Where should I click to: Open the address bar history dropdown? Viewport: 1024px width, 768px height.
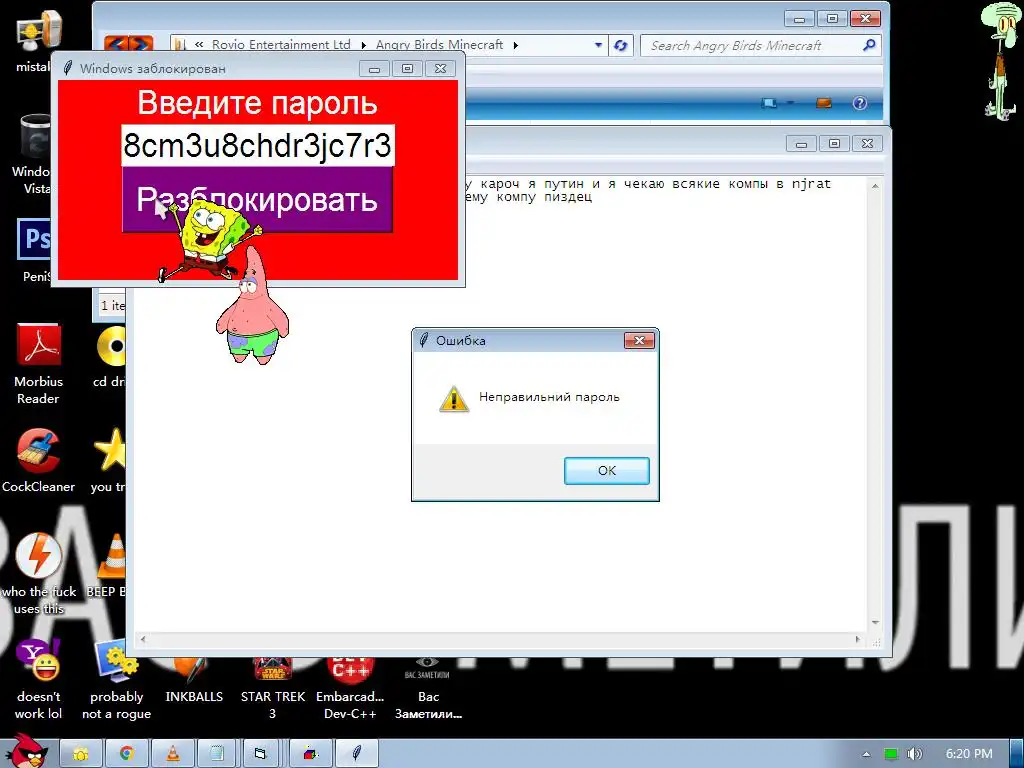[x=598, y=45]
